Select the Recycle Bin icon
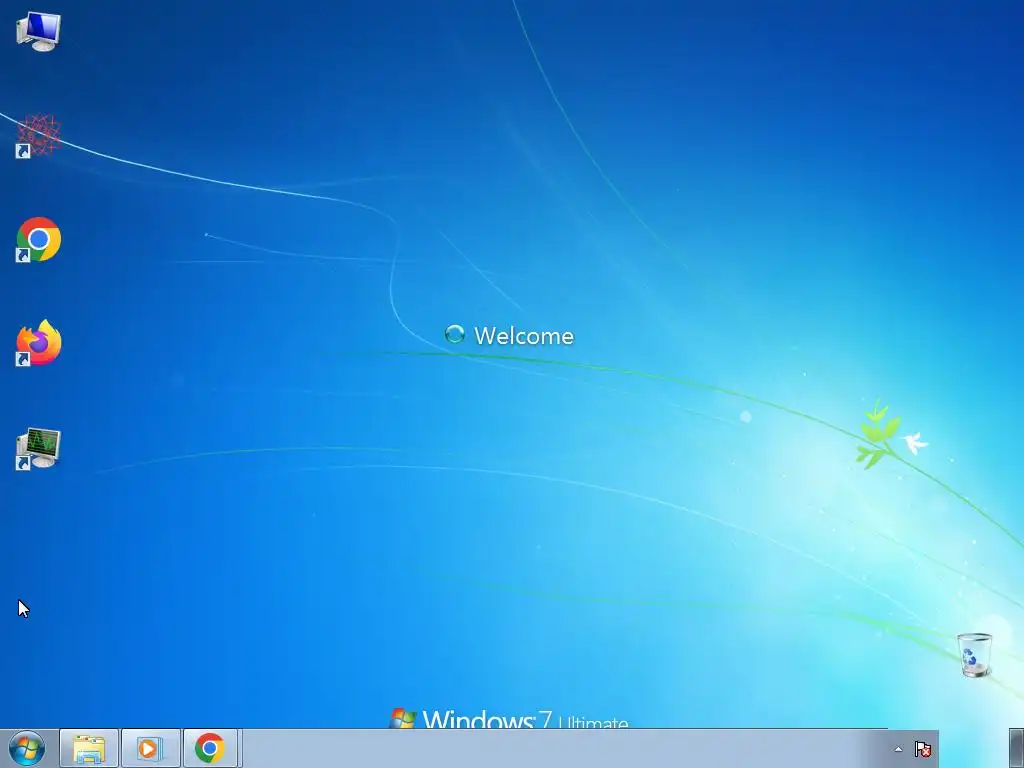 tap(975, 654)
